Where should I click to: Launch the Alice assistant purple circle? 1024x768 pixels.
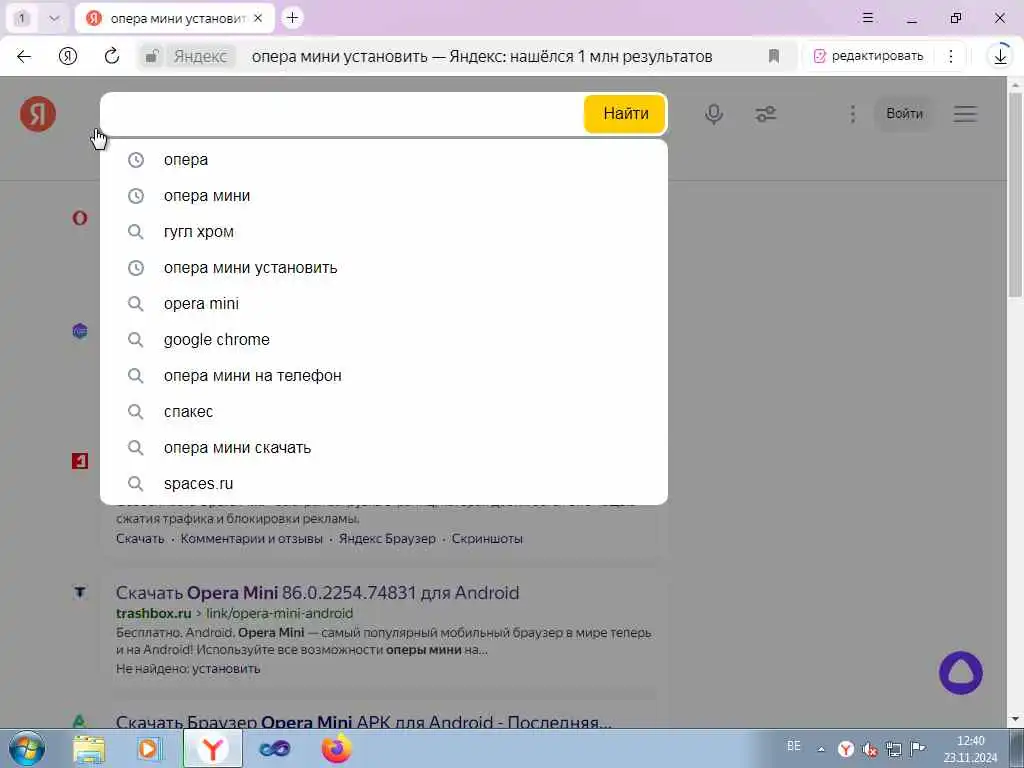pyautogui.click(x=961, y=673)
